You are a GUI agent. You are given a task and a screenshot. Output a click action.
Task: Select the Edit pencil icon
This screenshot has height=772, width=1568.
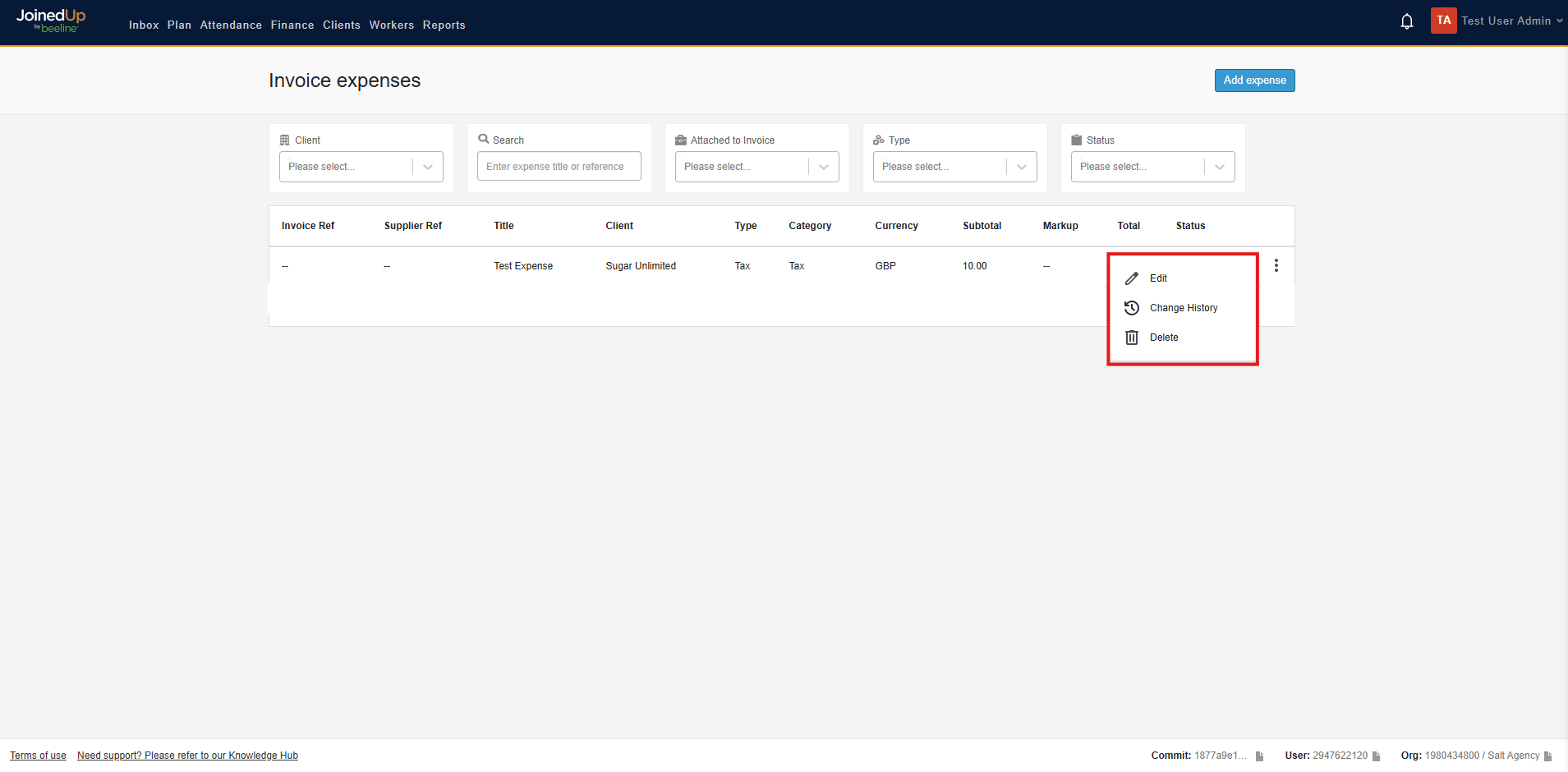click(x=1132, y=278)
